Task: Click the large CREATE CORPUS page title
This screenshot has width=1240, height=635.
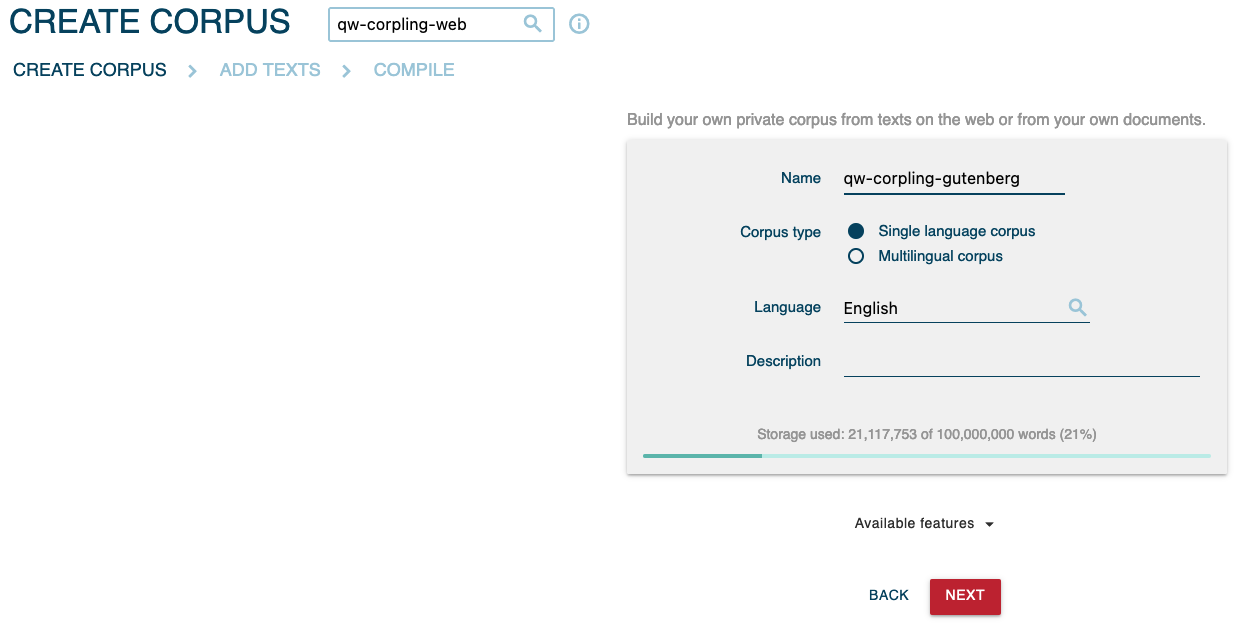Action: point(150,22)
